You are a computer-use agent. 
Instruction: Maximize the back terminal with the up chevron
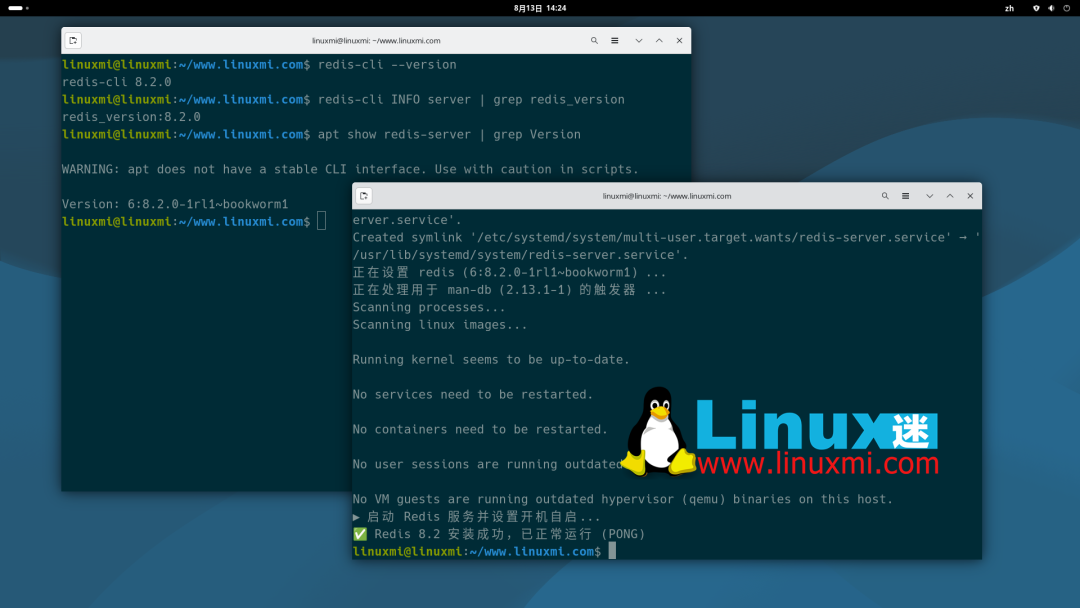coord(659,41)
